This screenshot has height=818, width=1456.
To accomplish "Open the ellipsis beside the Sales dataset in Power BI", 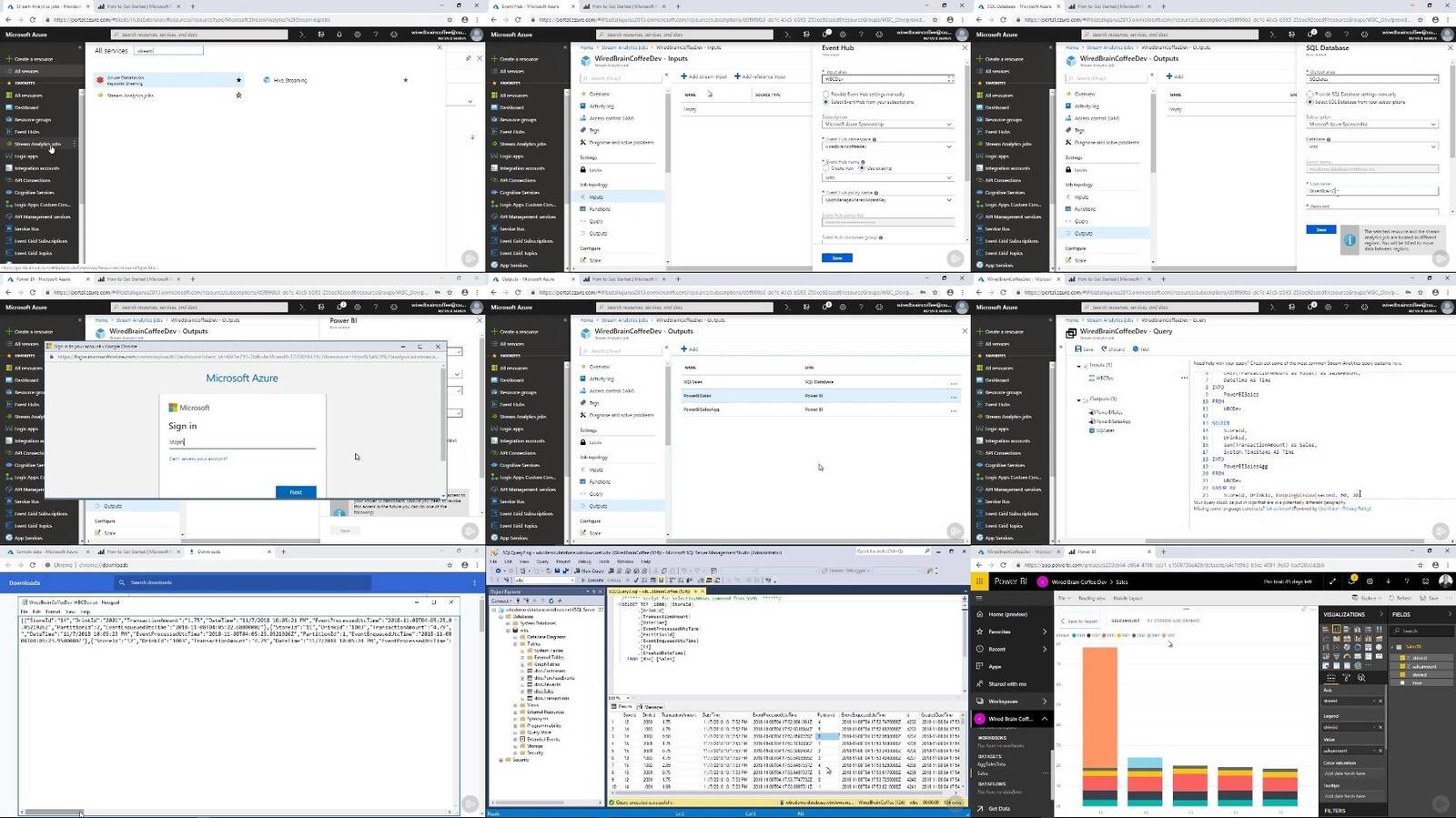I will click(1045, 773).
